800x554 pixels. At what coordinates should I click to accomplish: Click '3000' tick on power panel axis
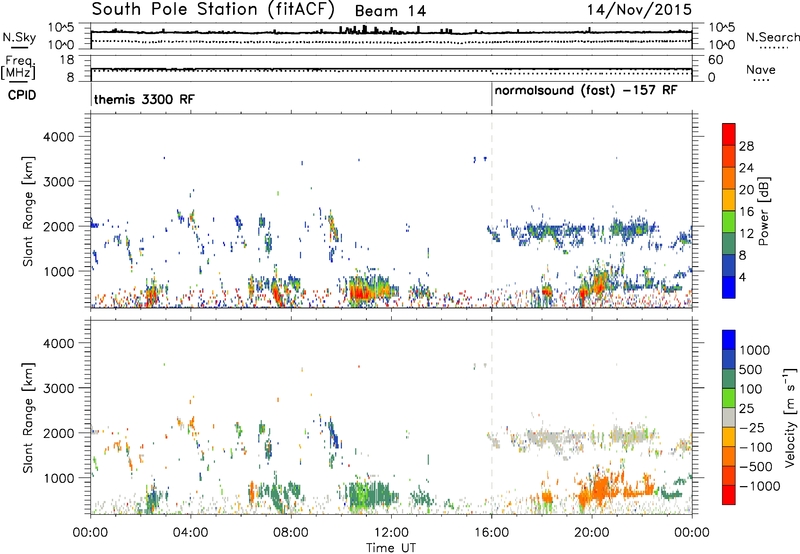click(59, 182)
